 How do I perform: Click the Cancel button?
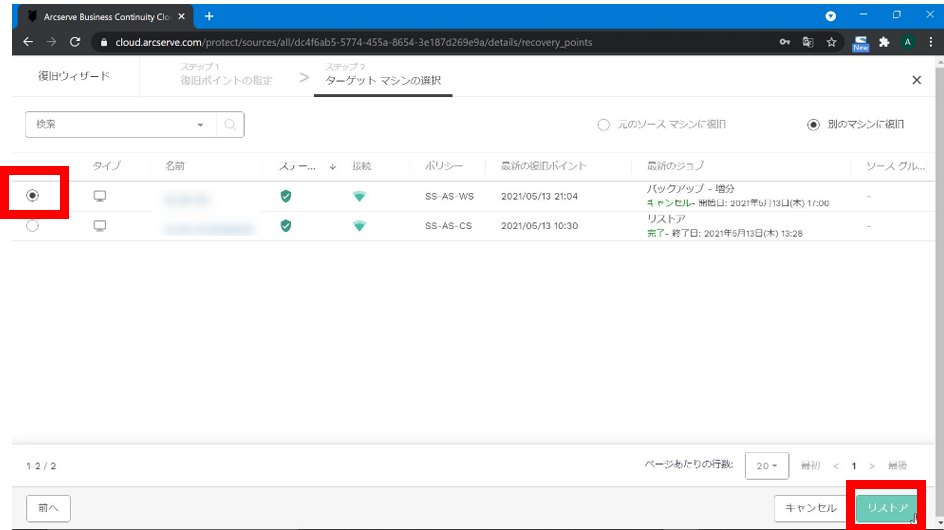[x=810, y=508]
